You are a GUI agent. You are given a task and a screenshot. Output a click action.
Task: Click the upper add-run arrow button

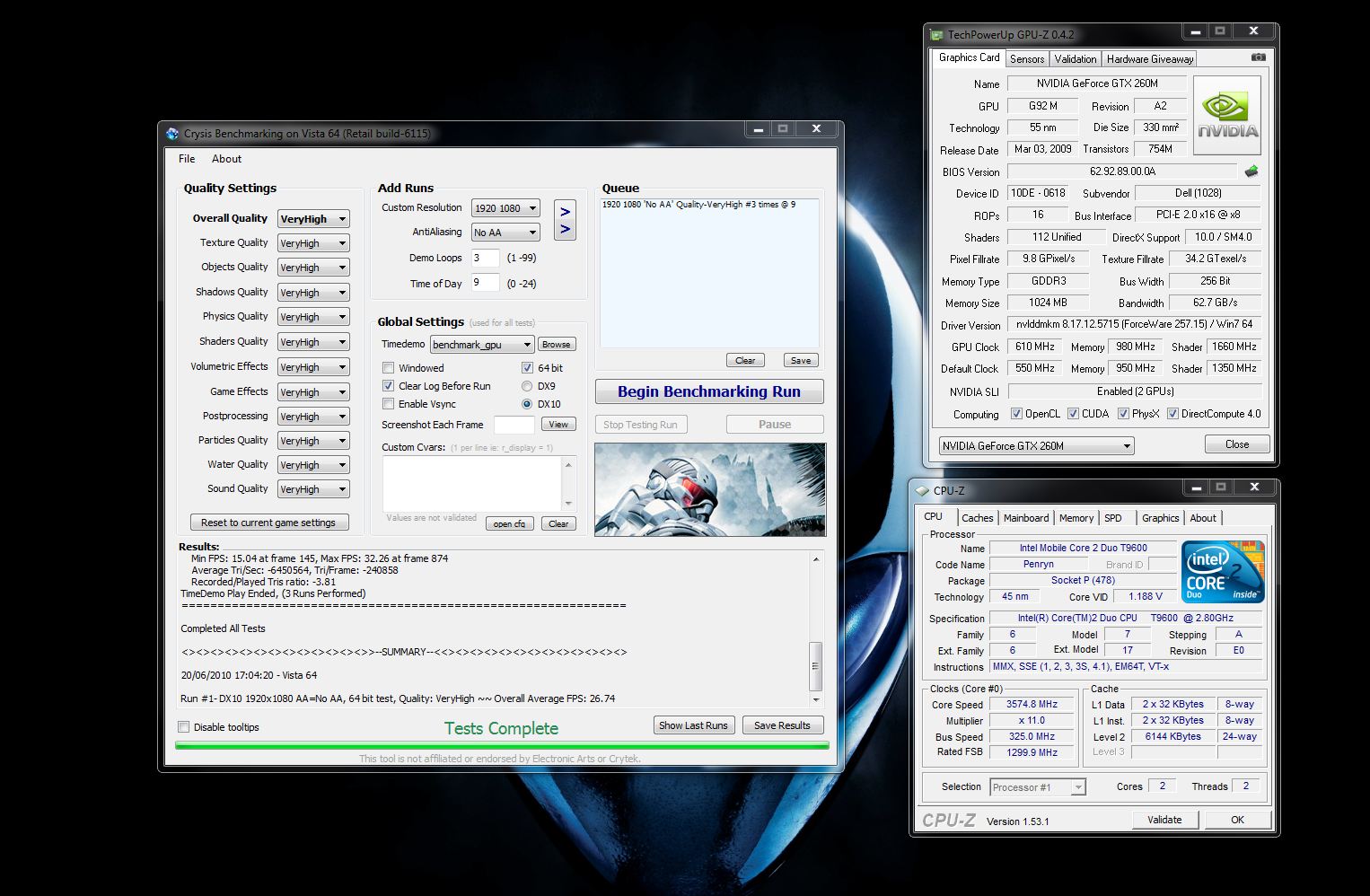tap(565, 212)
